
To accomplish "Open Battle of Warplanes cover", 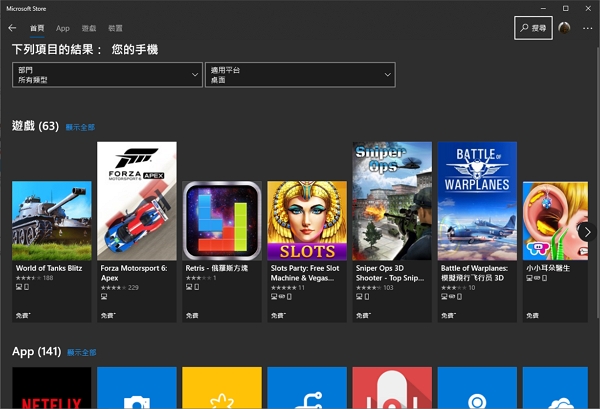I will pyautogui.click(x=477, y=201).
